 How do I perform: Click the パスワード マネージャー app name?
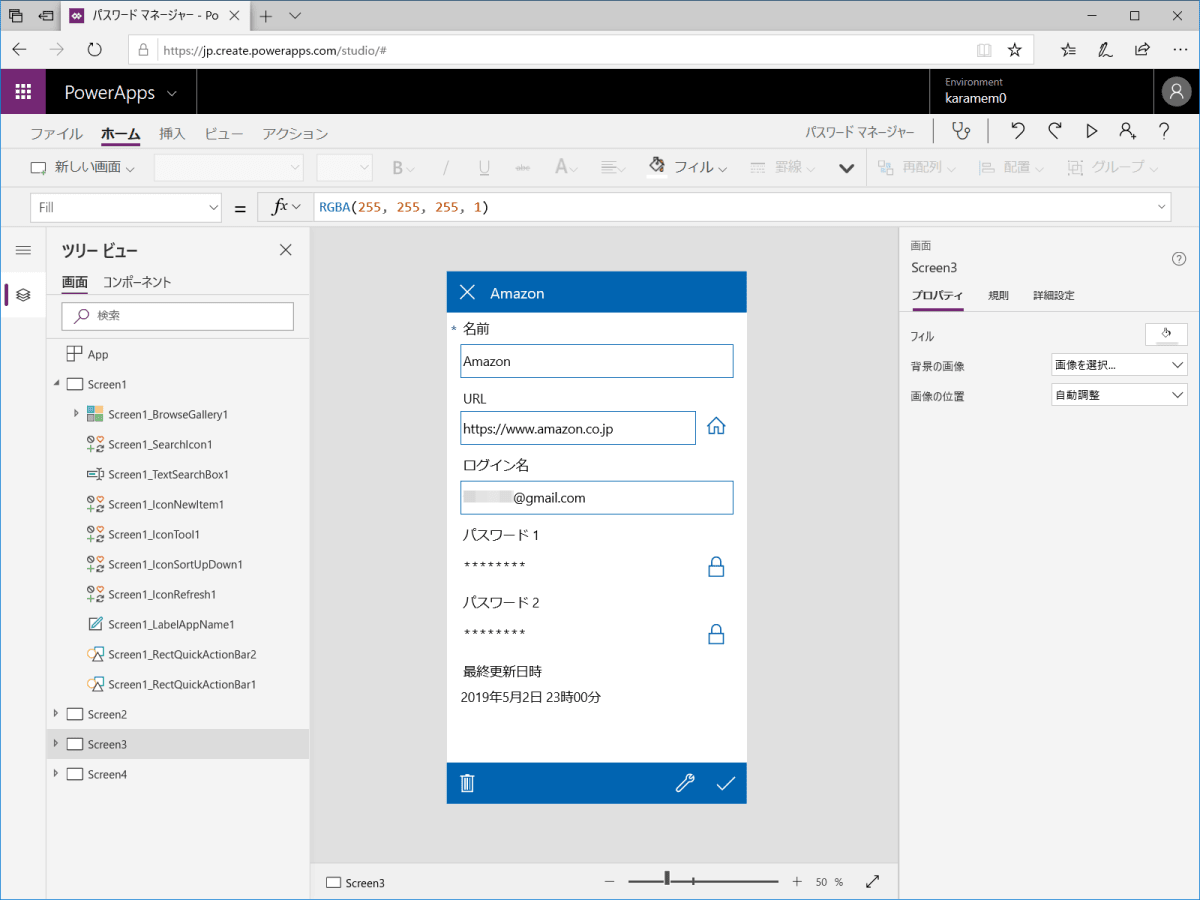[859, 132]
